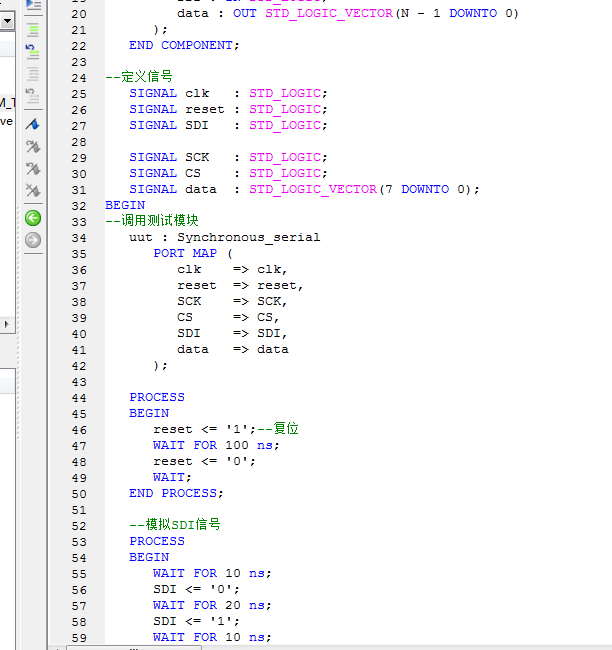
Task: Click the gray lines icon in the toolbar
Action: pos(33,73)
